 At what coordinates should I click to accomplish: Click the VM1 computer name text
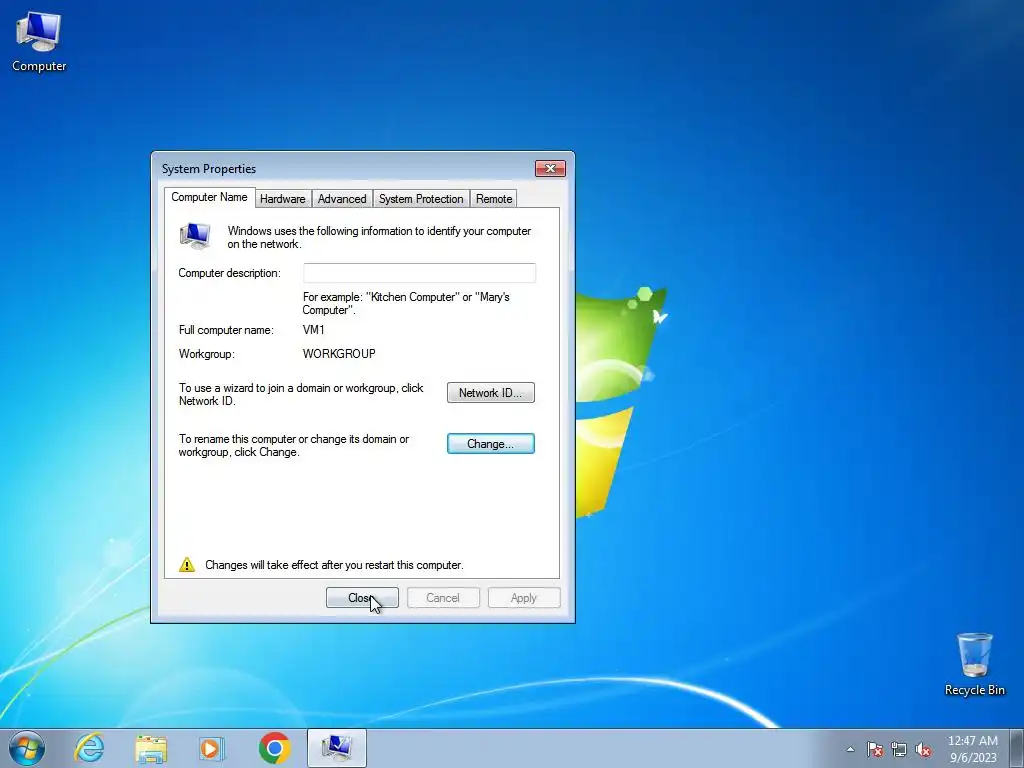click(313, 330)
